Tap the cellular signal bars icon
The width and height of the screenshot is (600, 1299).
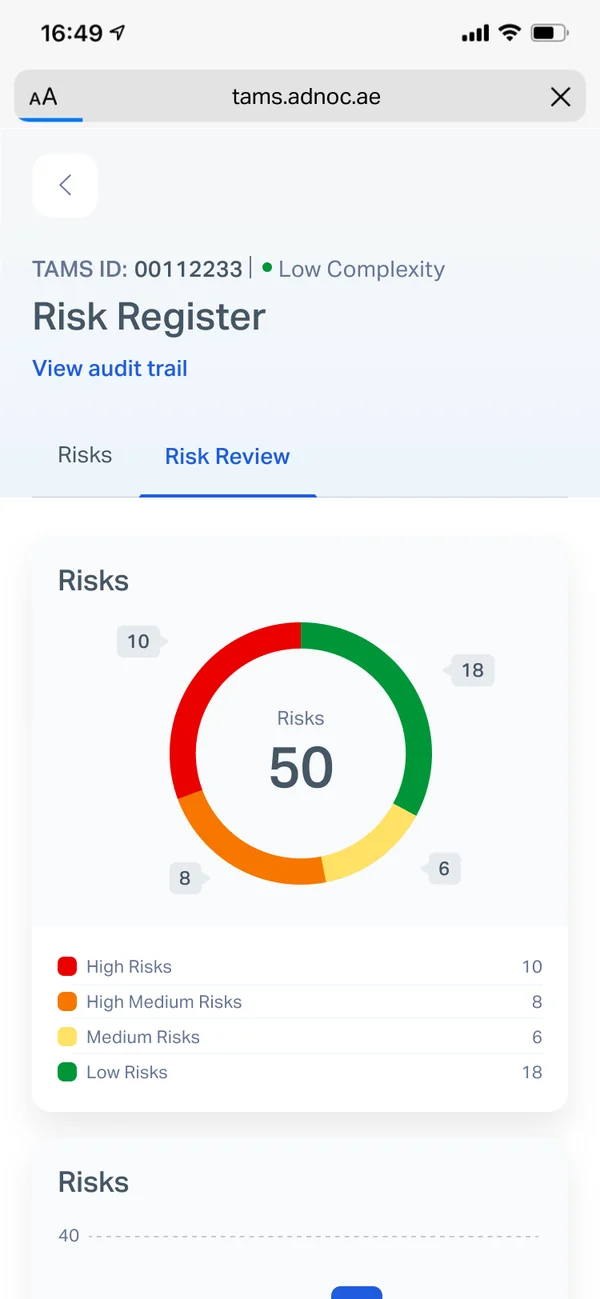pyautogui.click(x=475, y=34)
